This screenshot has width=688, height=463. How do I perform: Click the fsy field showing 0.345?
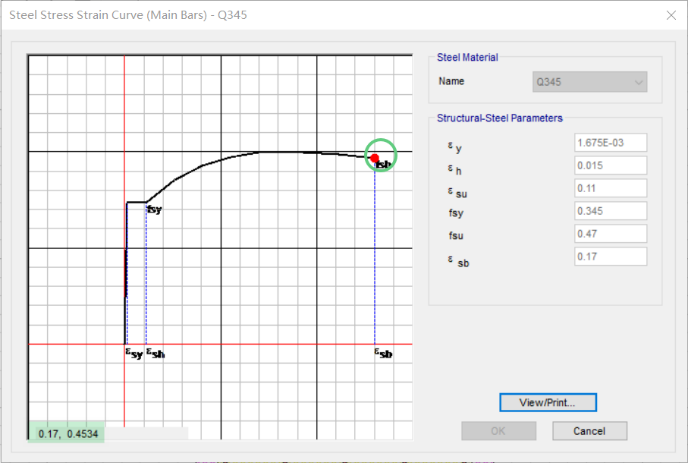pos(610,211)
